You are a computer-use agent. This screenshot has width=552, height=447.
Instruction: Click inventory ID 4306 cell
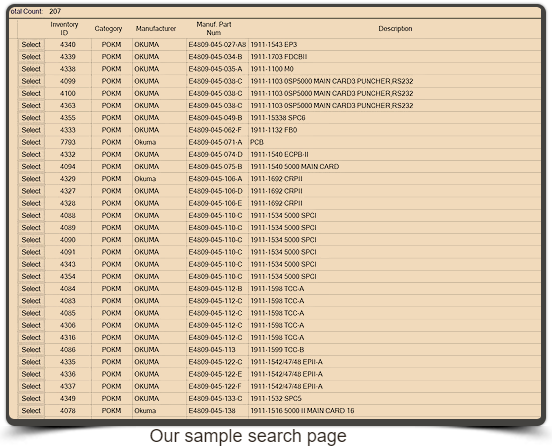pos(68,325)
